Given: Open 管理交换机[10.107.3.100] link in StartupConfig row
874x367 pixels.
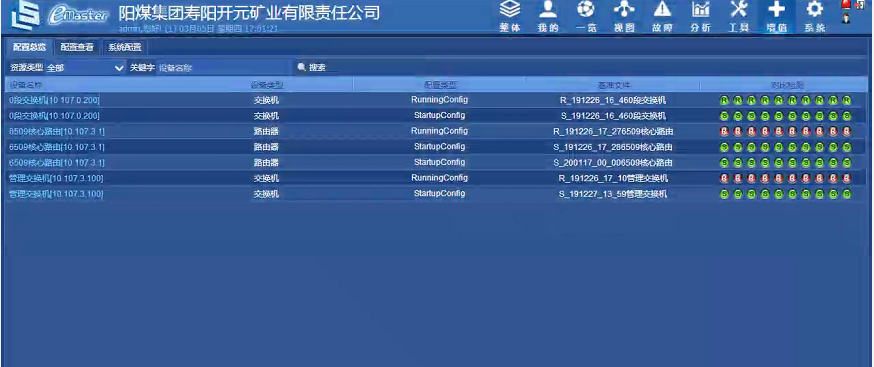Looking at the screenshot, I should [x=56, y=194].
